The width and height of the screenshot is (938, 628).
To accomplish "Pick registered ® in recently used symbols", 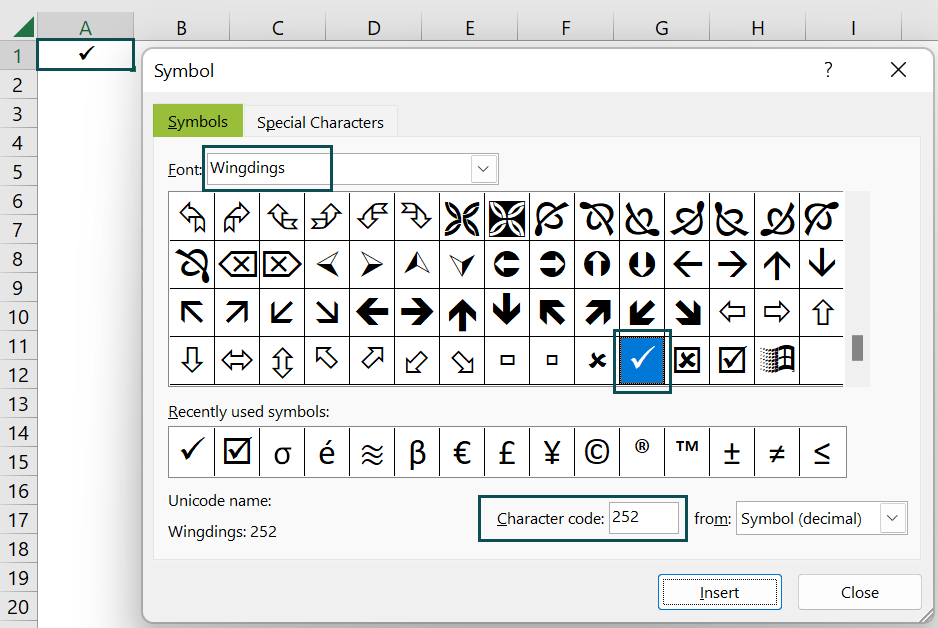I will pos(642,452).
